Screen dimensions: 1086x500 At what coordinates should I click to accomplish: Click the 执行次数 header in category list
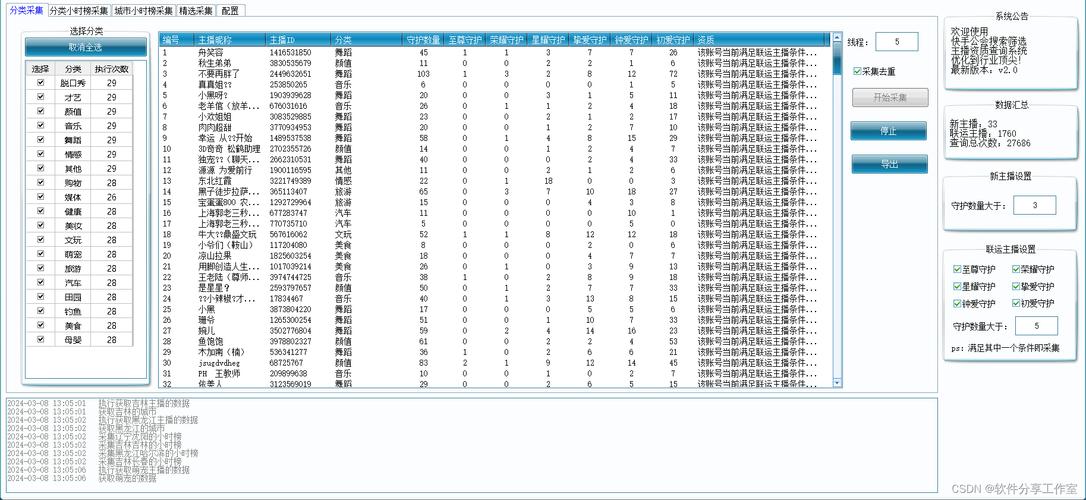pyautogui.click(x=112, y=69)
